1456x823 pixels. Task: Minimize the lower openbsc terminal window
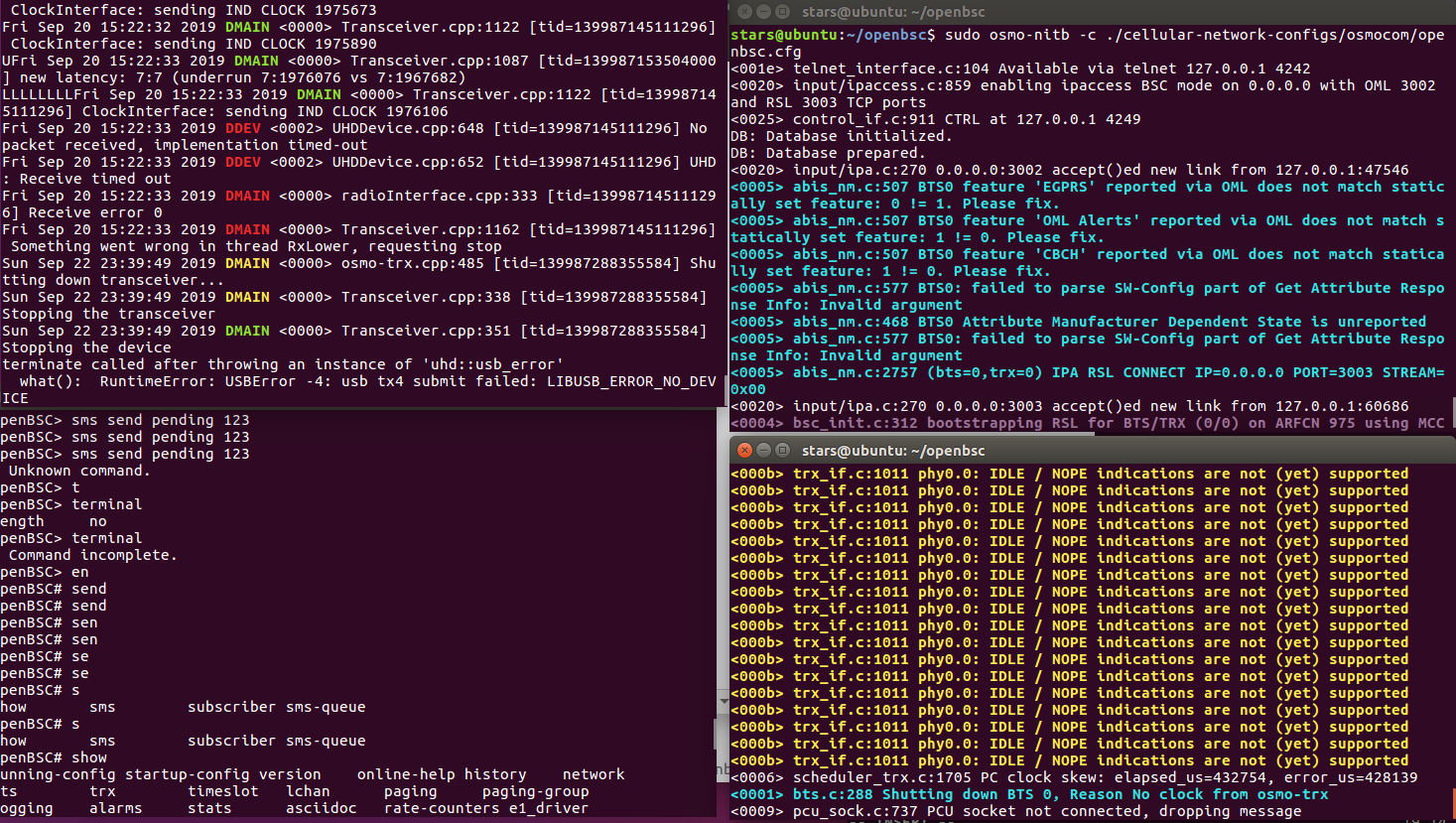[x=763, y=451]
